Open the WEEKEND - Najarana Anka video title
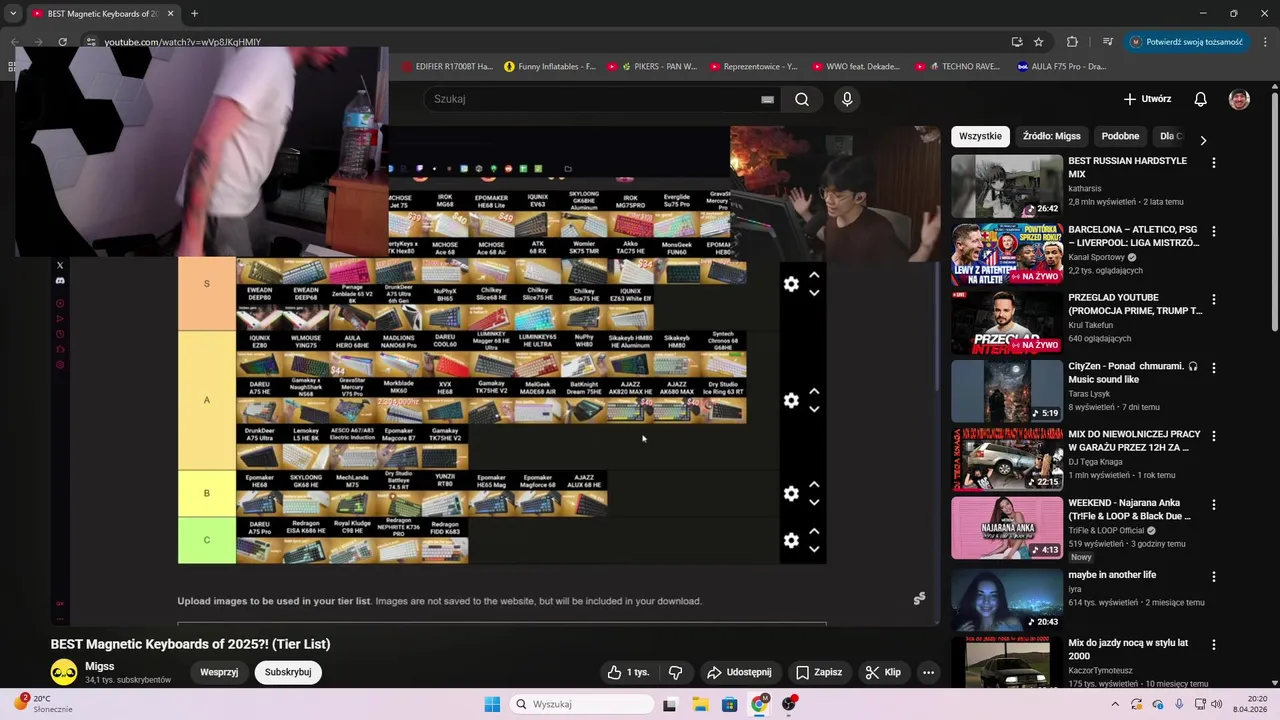Image resolution: width=1280 pixels, height=720 pixels. (x=1129, y=509)
